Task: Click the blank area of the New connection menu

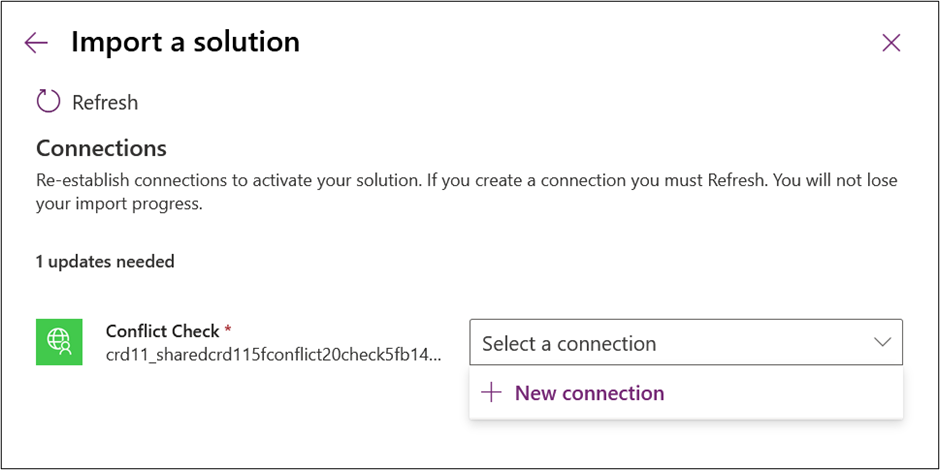Action: tap(779, 393)
